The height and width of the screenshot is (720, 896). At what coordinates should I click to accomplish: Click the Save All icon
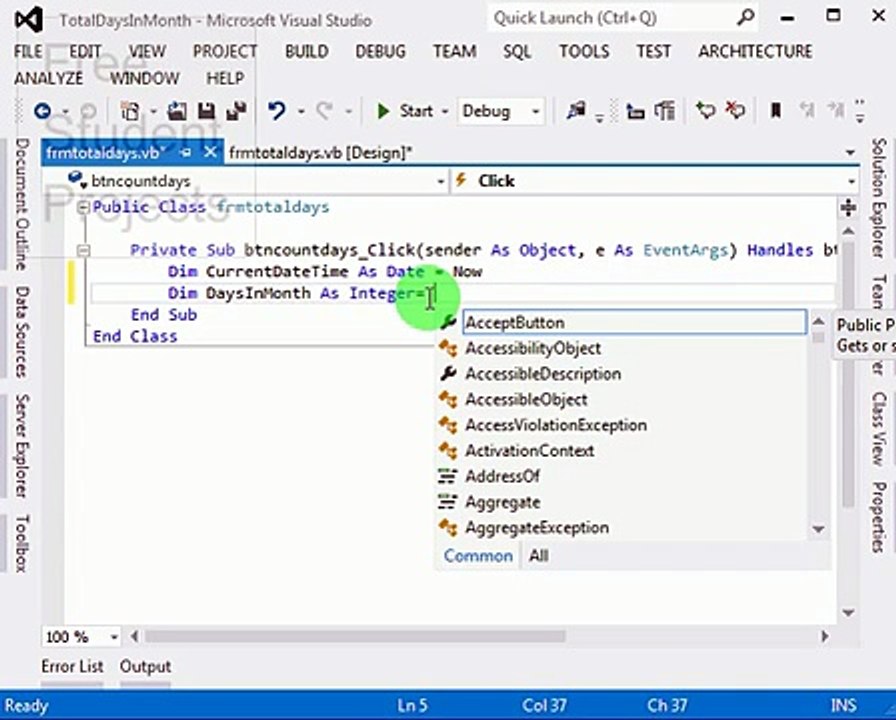[x=237, y=111]
